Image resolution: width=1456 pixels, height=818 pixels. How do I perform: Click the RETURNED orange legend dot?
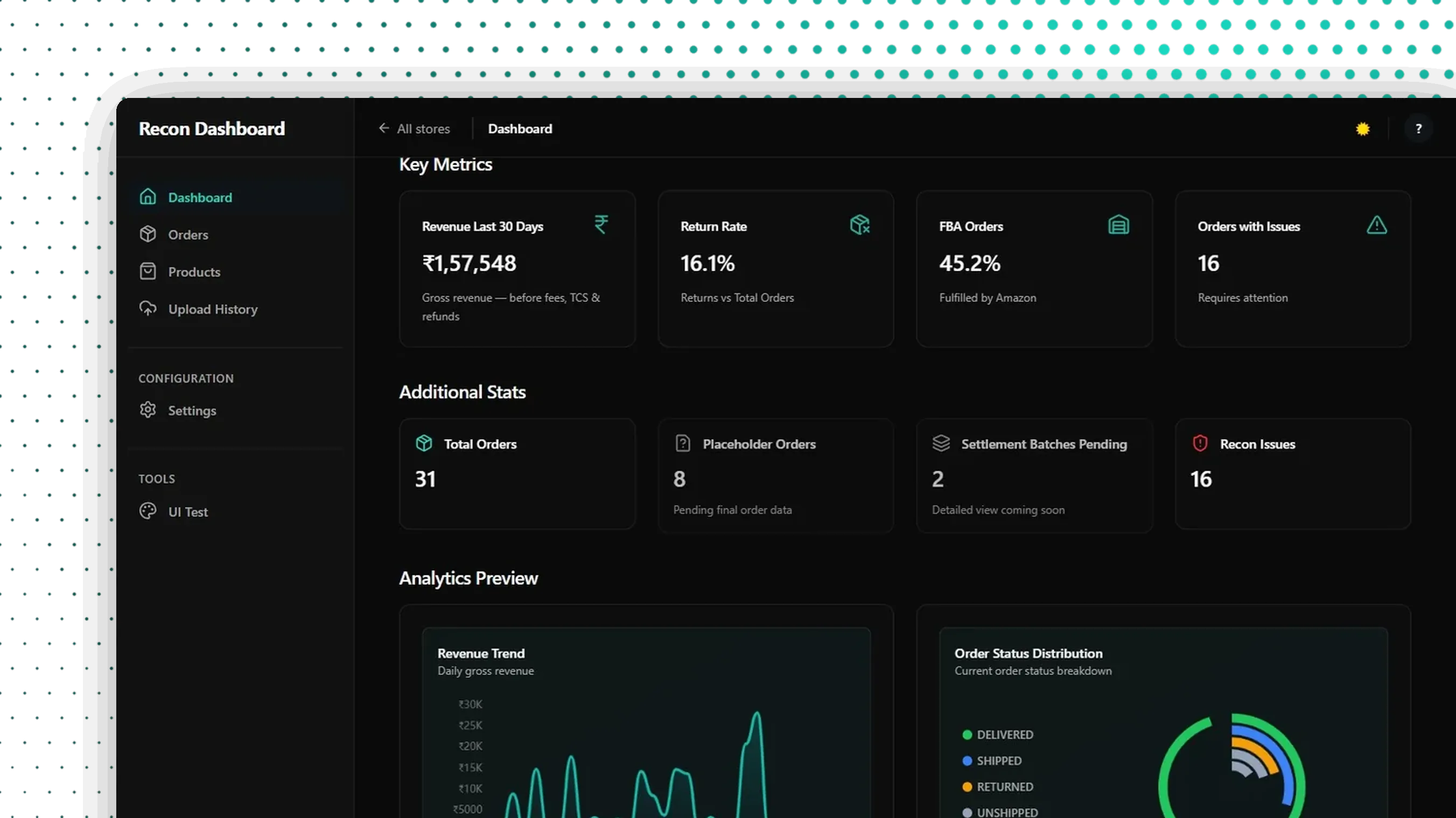(967, 787)
